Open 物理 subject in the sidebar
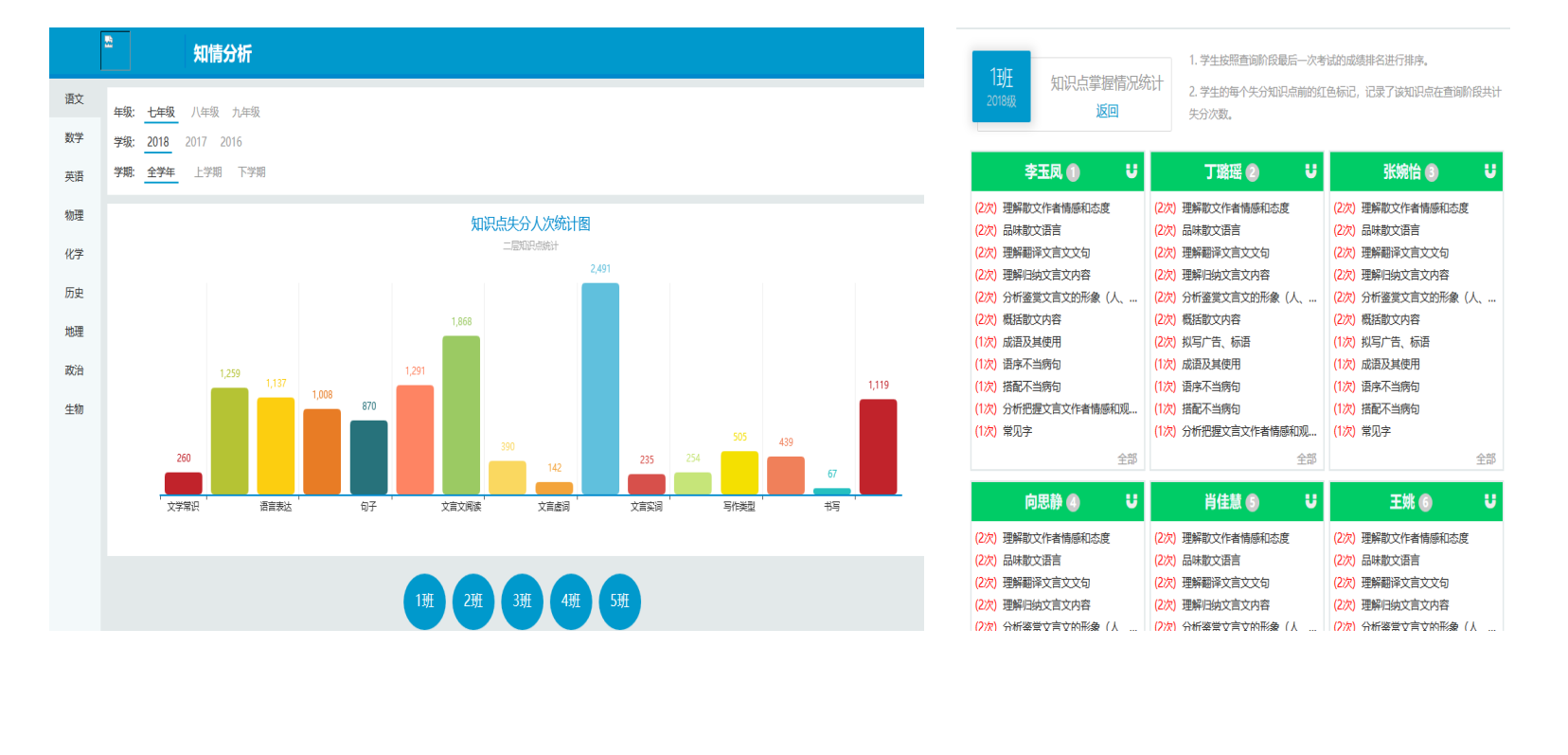This screenshot has height=755, width=1568. [75, 215]
